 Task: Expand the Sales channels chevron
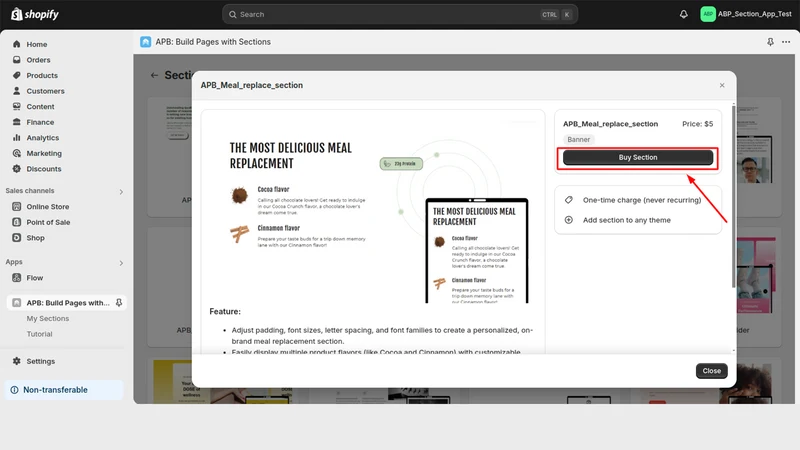coord(121,192)
